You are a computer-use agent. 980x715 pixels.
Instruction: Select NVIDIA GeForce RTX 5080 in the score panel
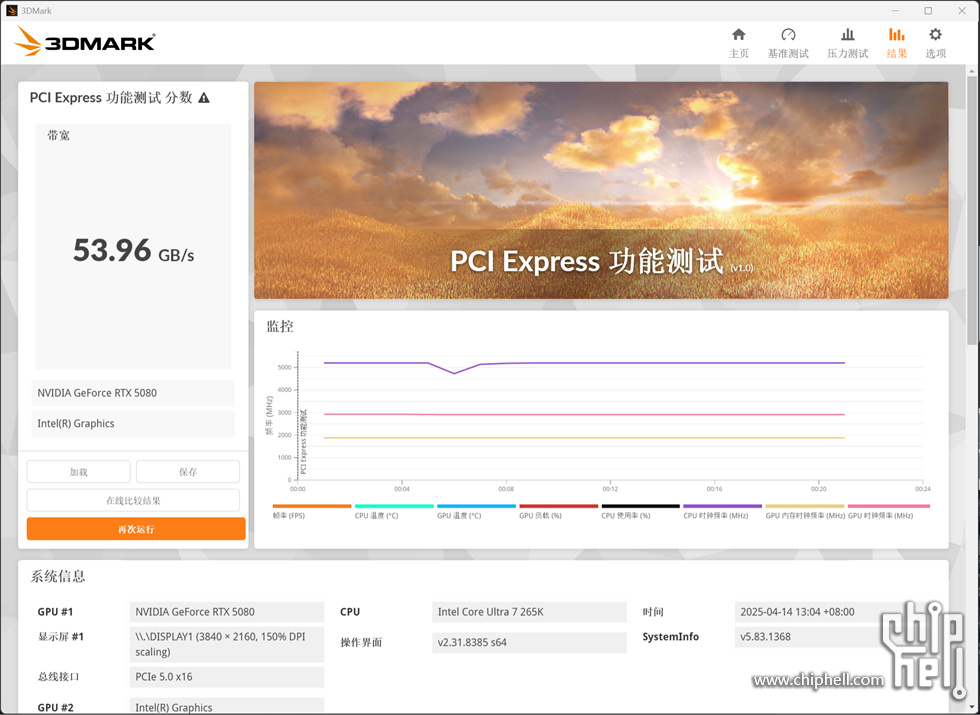132,393
